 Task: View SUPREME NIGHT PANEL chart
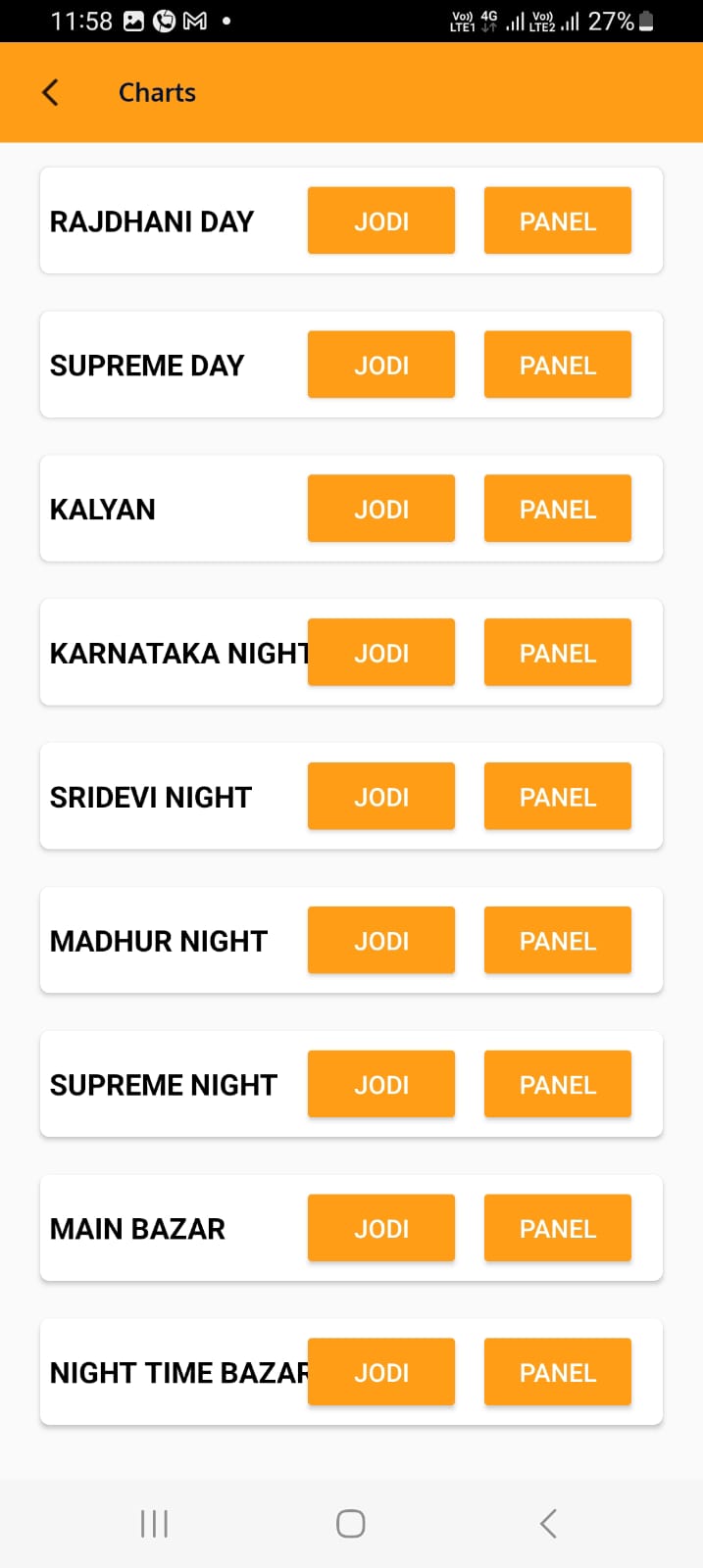click(x=558, y=1085)
